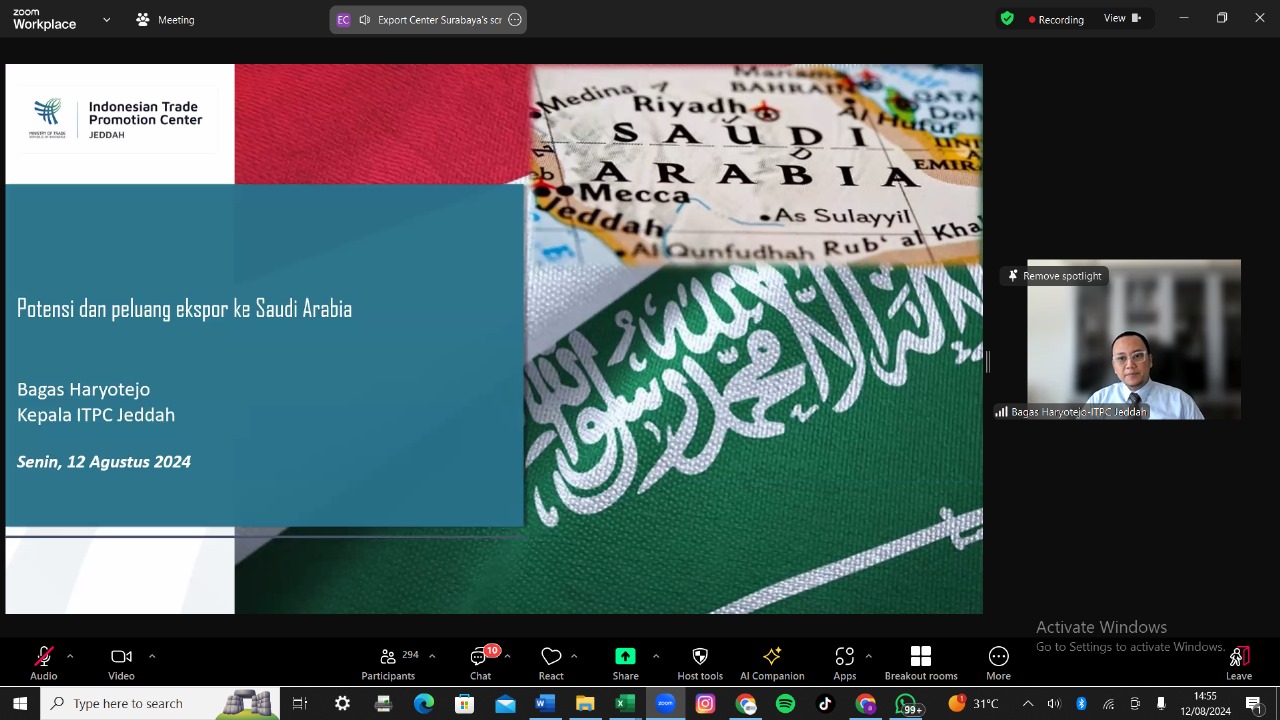Viewport: 1280px width, 720px height.
Task: Open Spotify from the taskbar
Action: coord(785,703)
